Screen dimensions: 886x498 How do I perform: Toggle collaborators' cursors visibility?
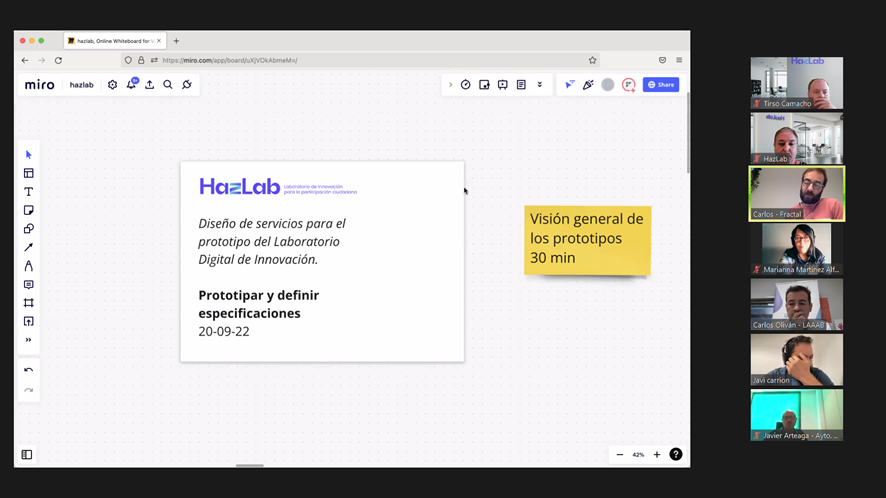click(570, 85)
